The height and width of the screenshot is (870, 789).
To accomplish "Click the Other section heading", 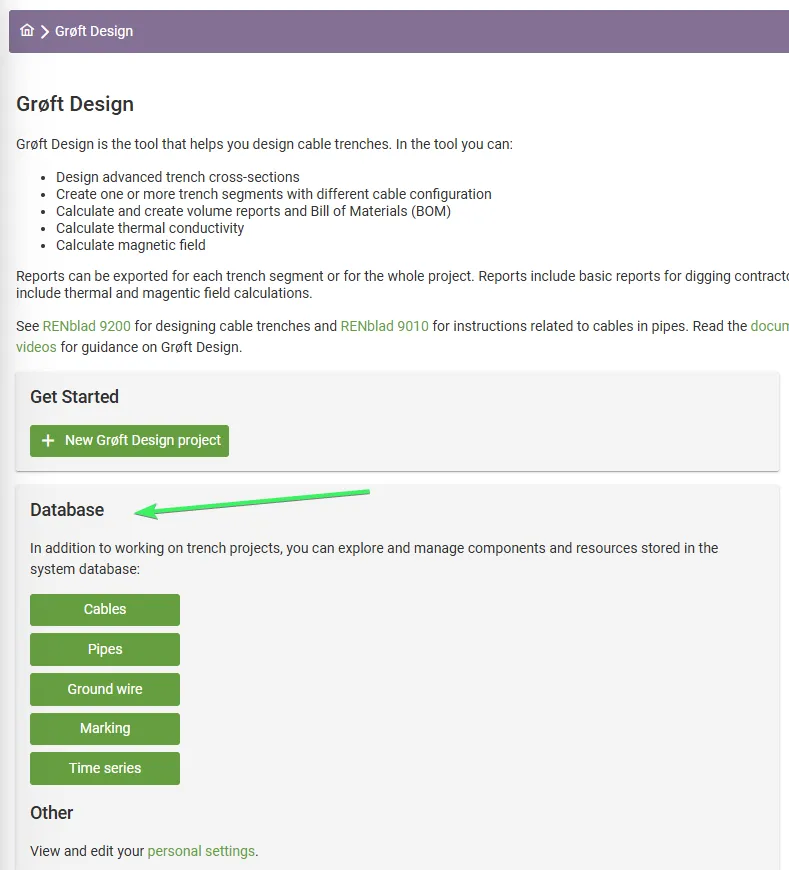I will [x=52, y=813].
